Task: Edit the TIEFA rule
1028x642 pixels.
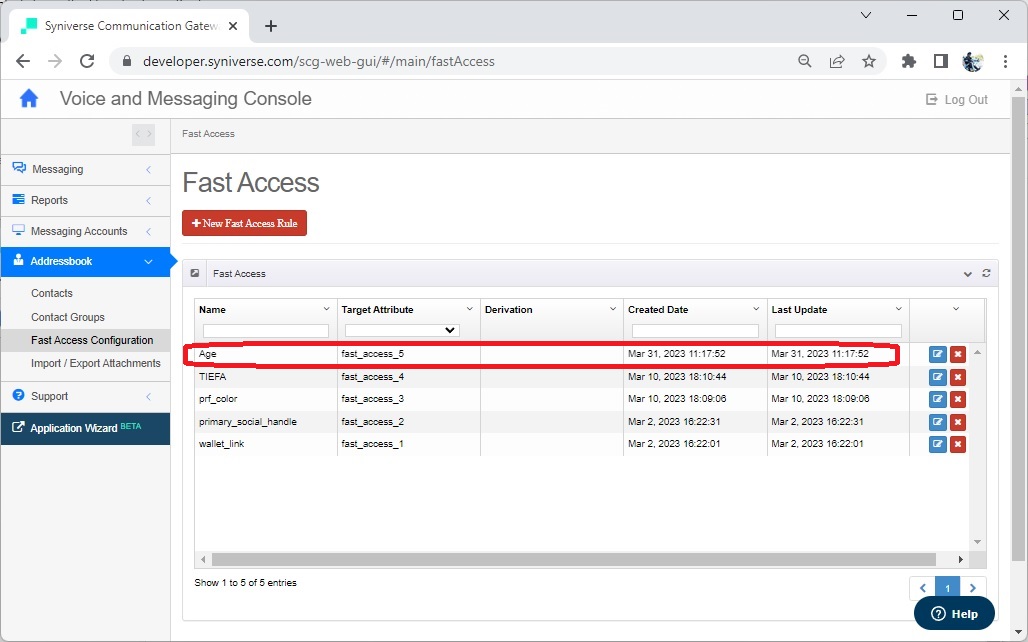Action: (x=938, y=377)
